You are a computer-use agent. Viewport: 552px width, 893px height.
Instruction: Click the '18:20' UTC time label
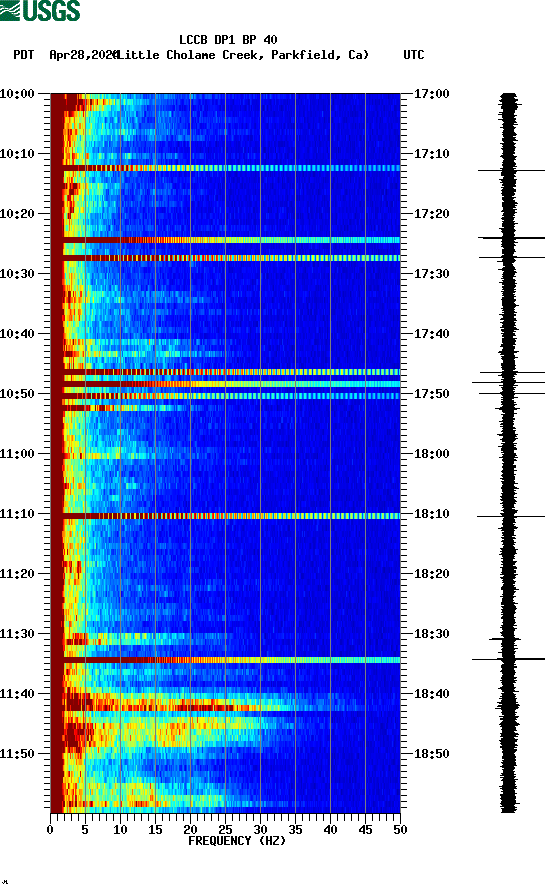431,574
